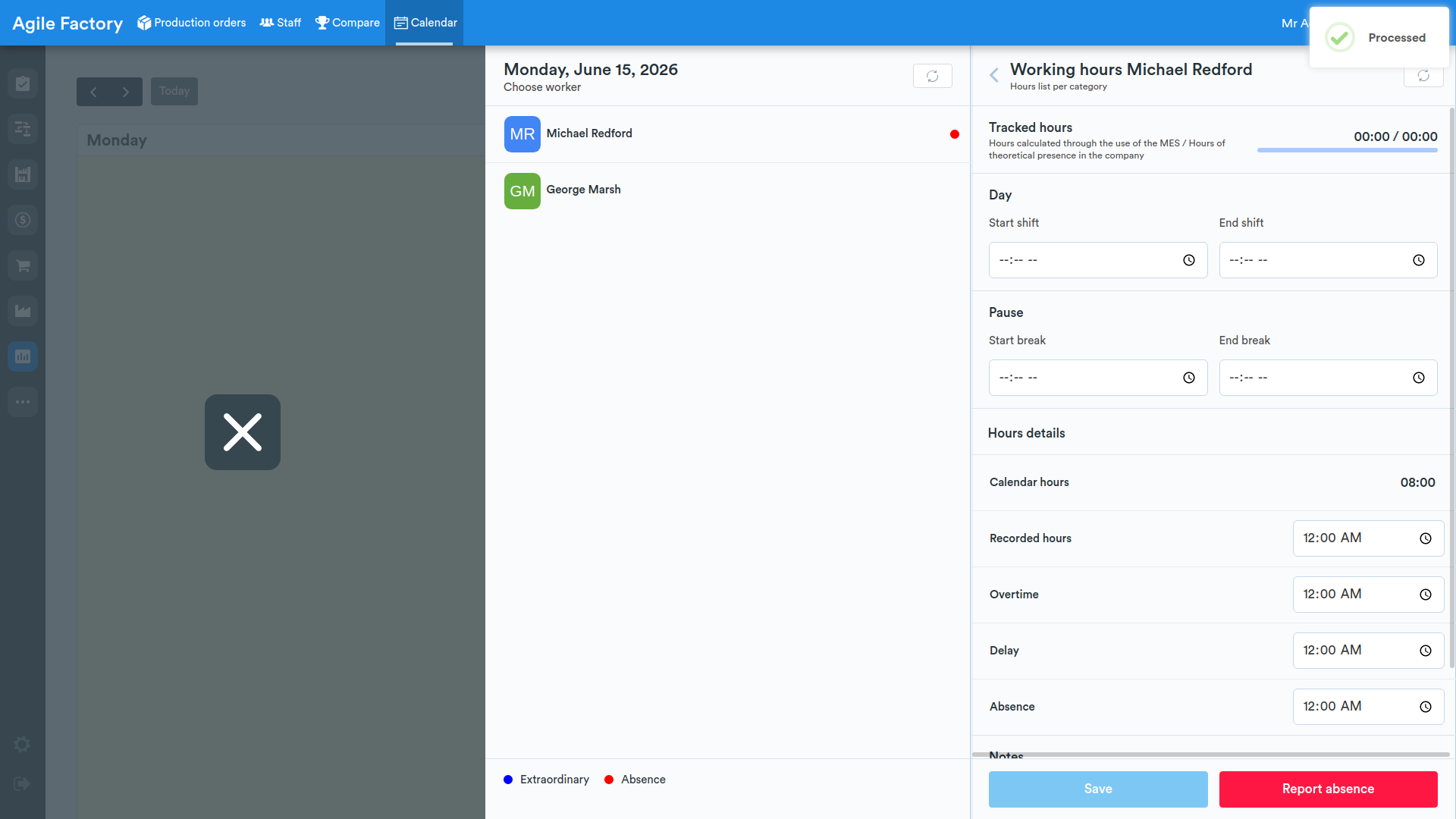
Task: Click the X close overlay button
Action: [243, 432]
